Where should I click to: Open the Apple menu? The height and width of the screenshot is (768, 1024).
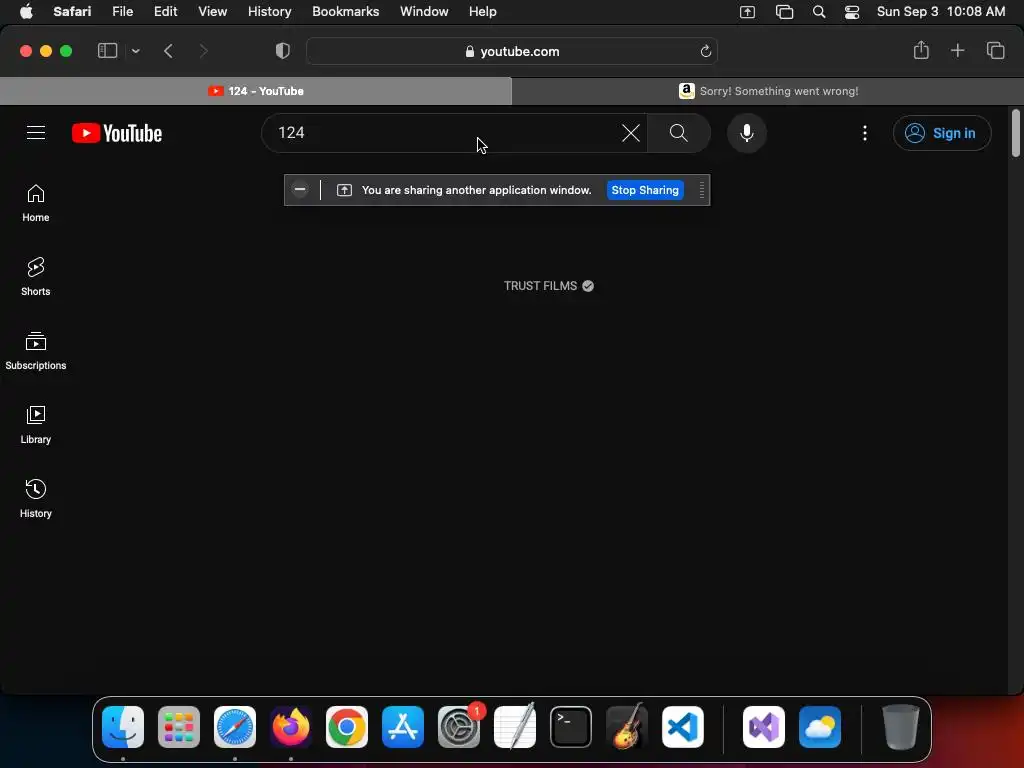(26, 11)
